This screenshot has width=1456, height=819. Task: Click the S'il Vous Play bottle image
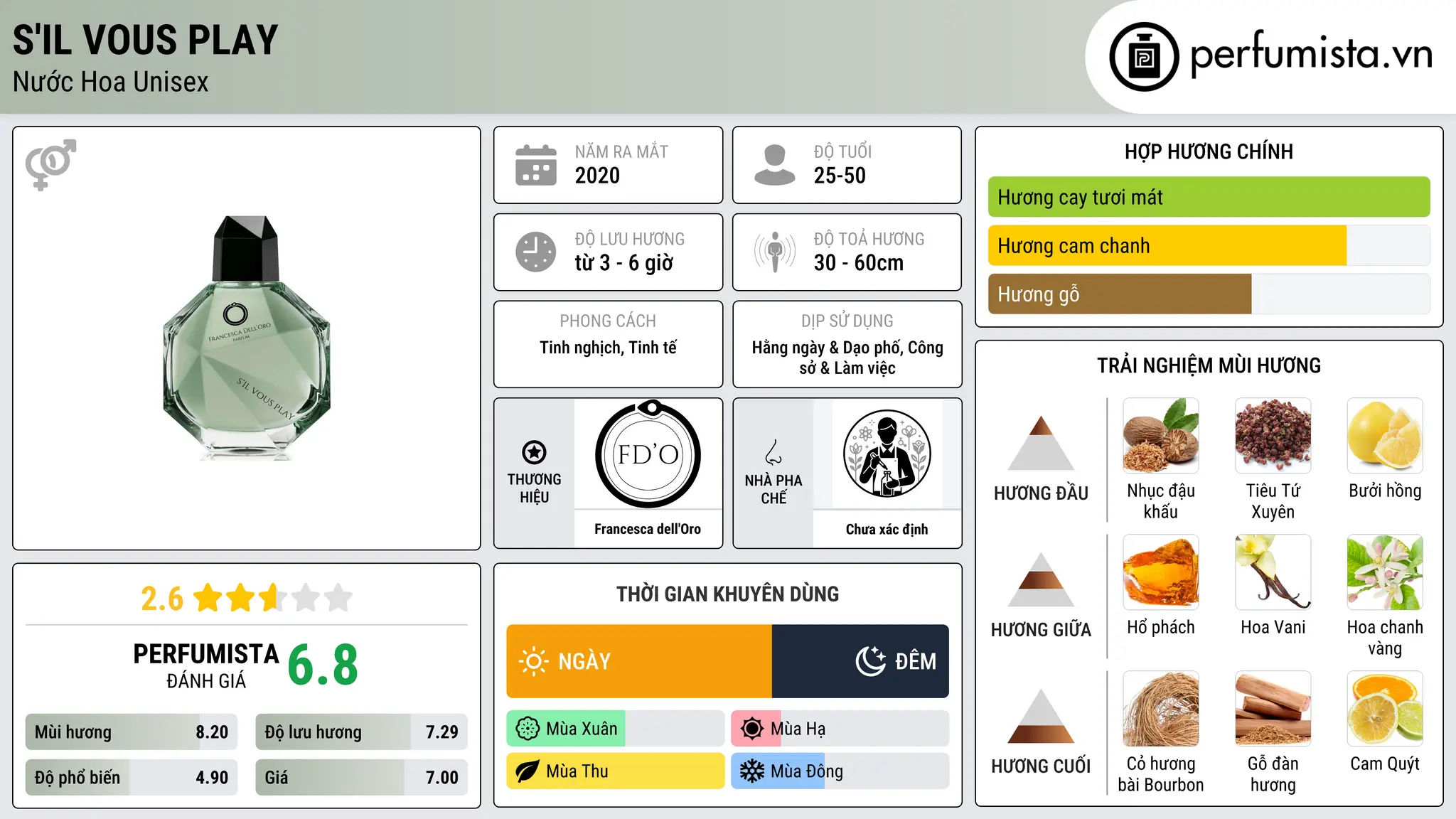(247, 338)
